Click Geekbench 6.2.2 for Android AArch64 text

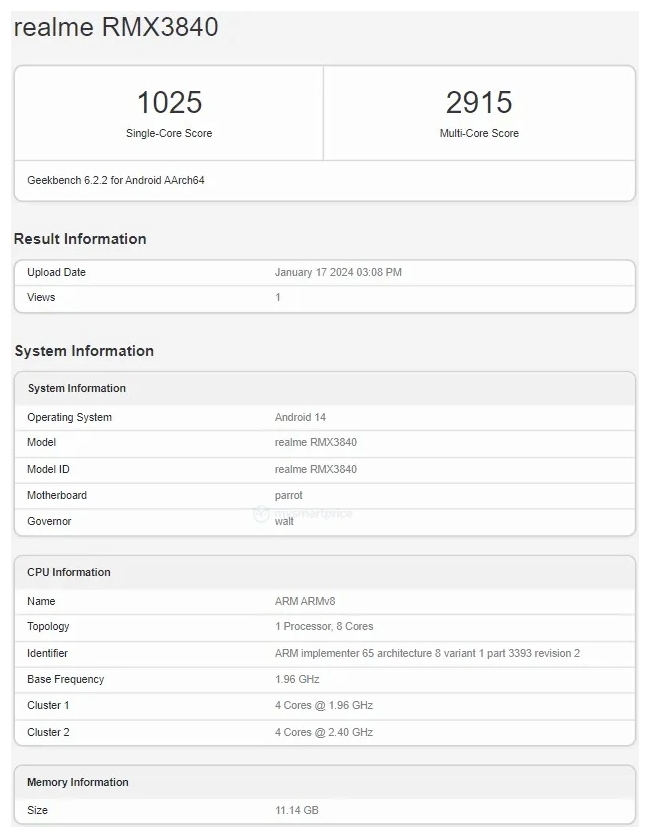[x=116, y=180]
